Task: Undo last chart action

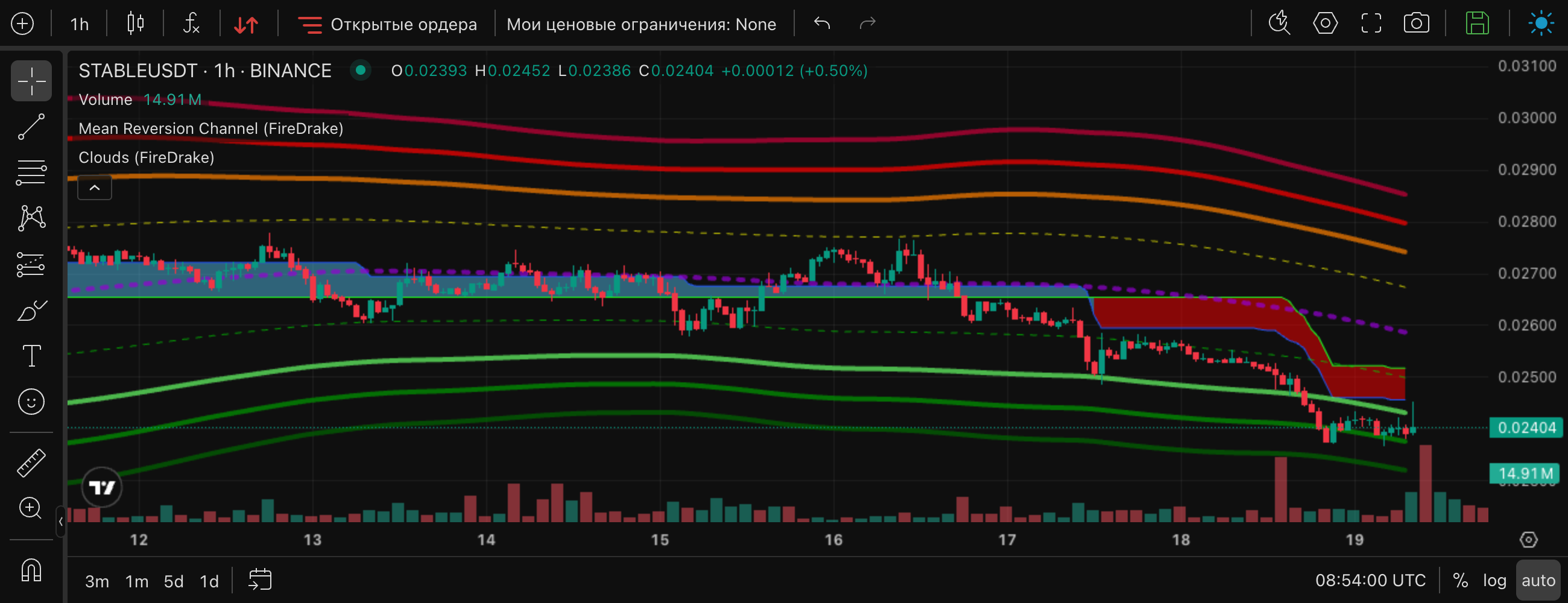Action: tap(822, 23)
